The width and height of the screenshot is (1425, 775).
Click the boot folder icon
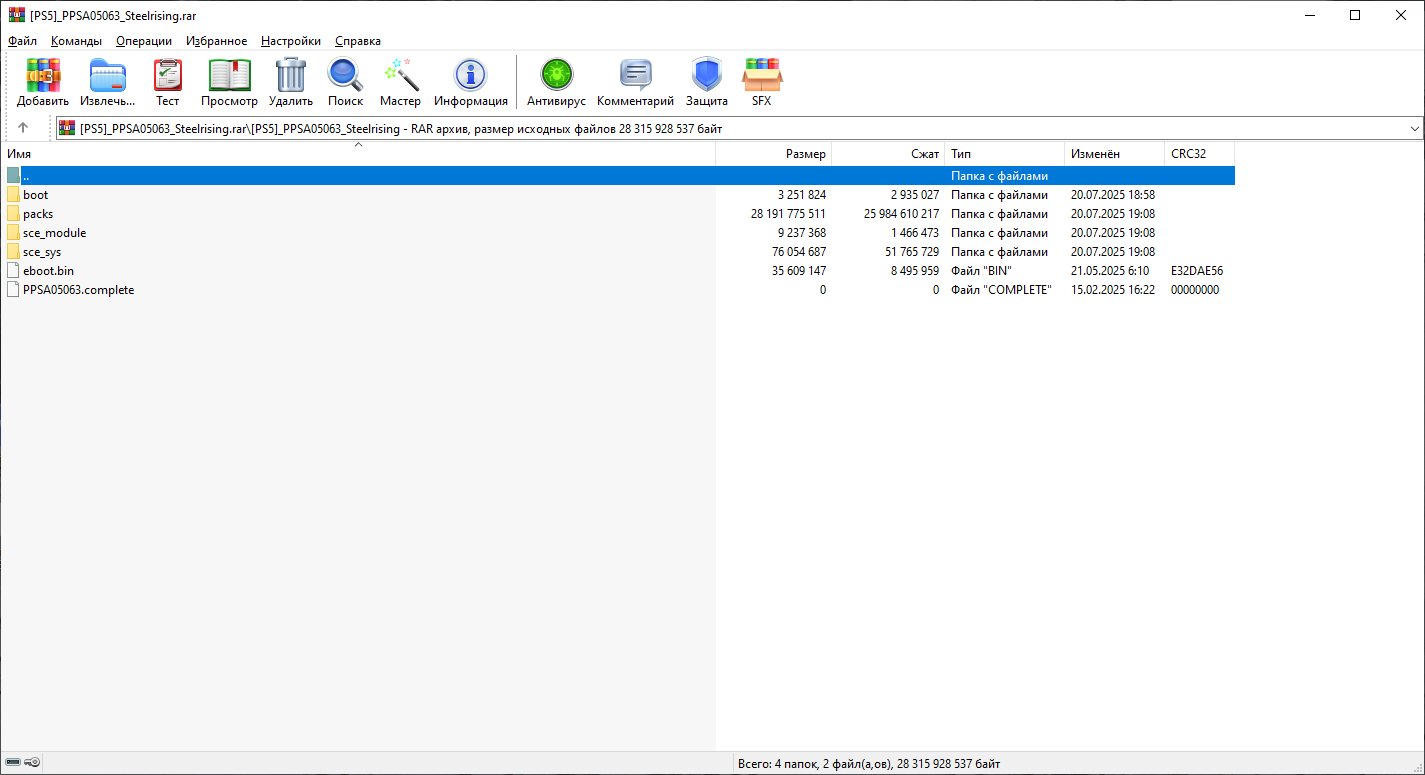[x=13, y=195]
